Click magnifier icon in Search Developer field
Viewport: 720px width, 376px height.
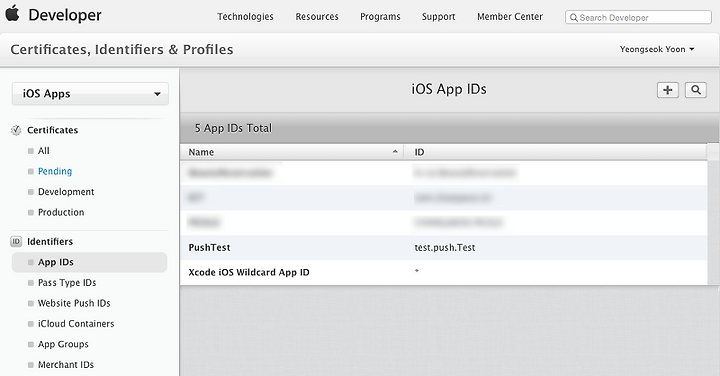pyautogui.click(x=574, y=18)
